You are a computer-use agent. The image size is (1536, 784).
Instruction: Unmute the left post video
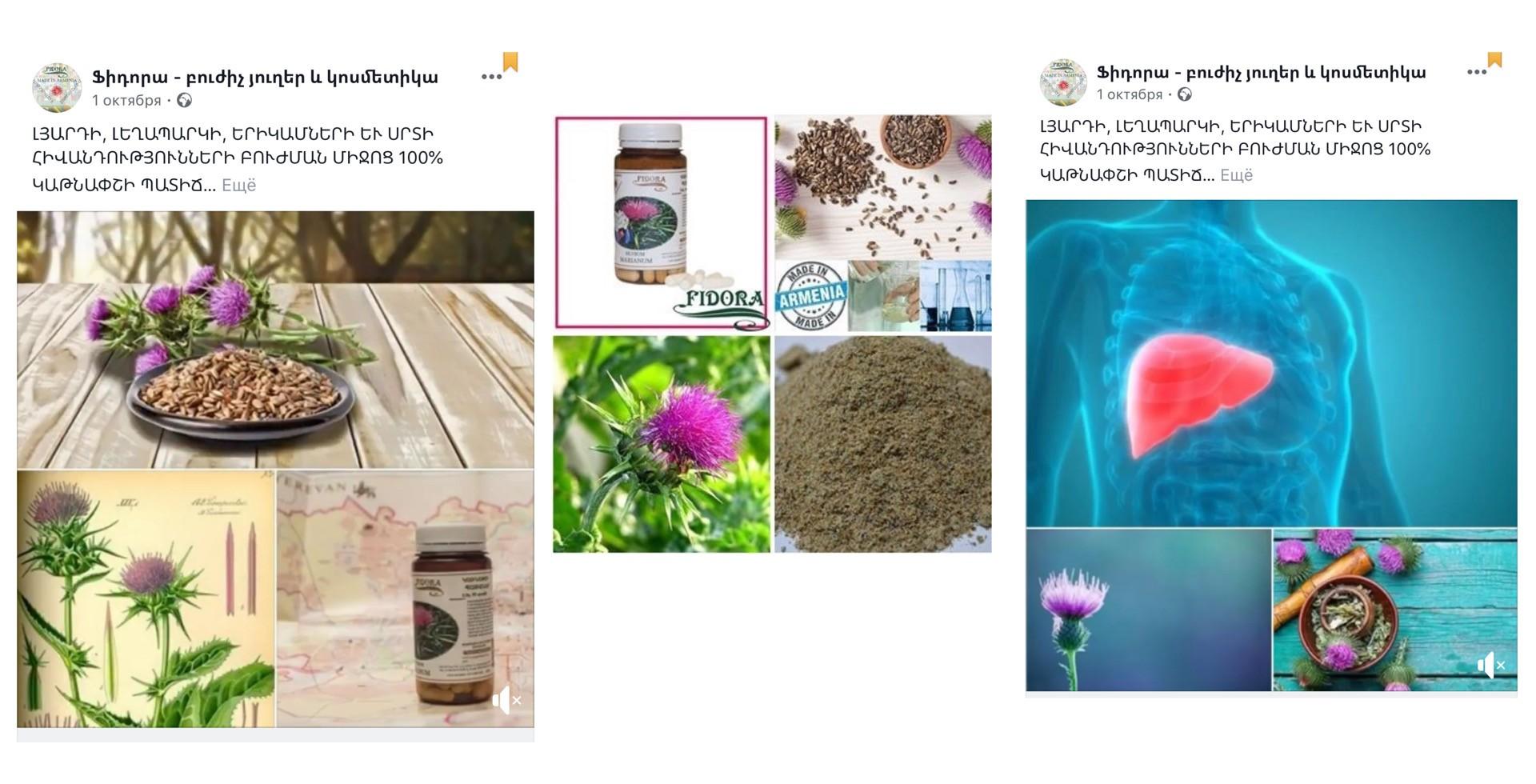click(507, 700)
